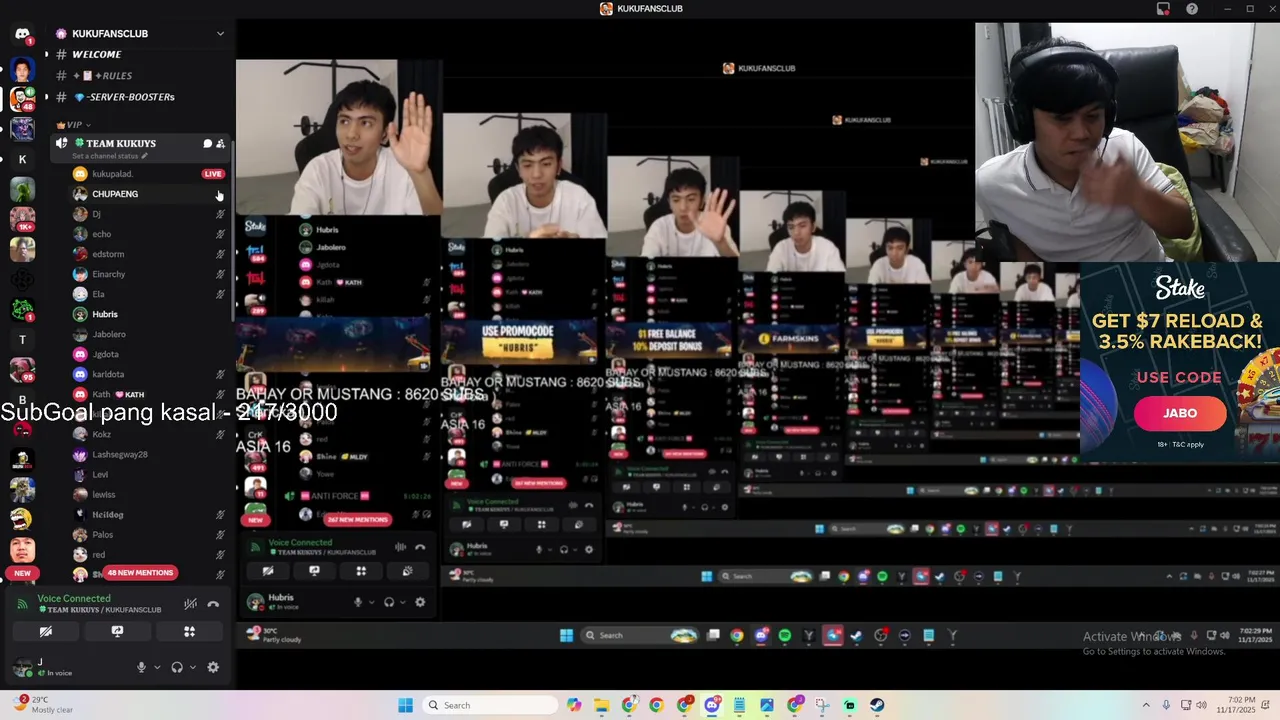Screen dimensions: 1280x720
Task: Click the signal-strength icon next to Voice Connected
Action: [23, 604]
